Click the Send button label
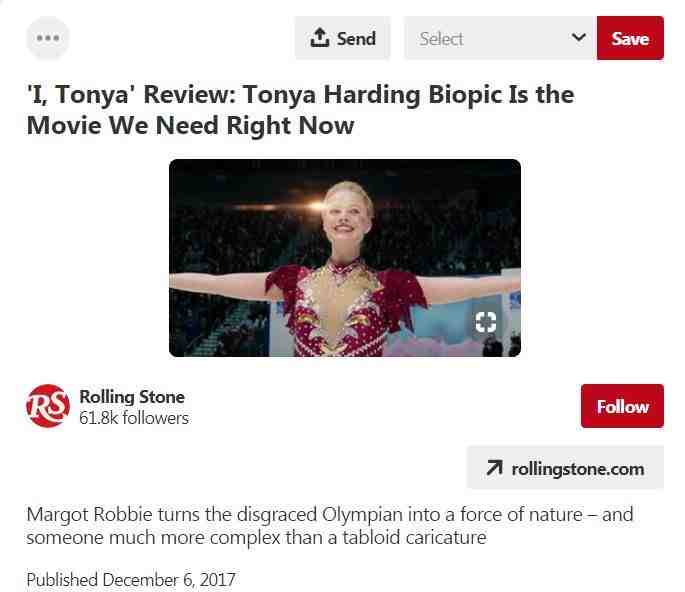685x592 pixels. pyautogui.click(x=356, y=38)
